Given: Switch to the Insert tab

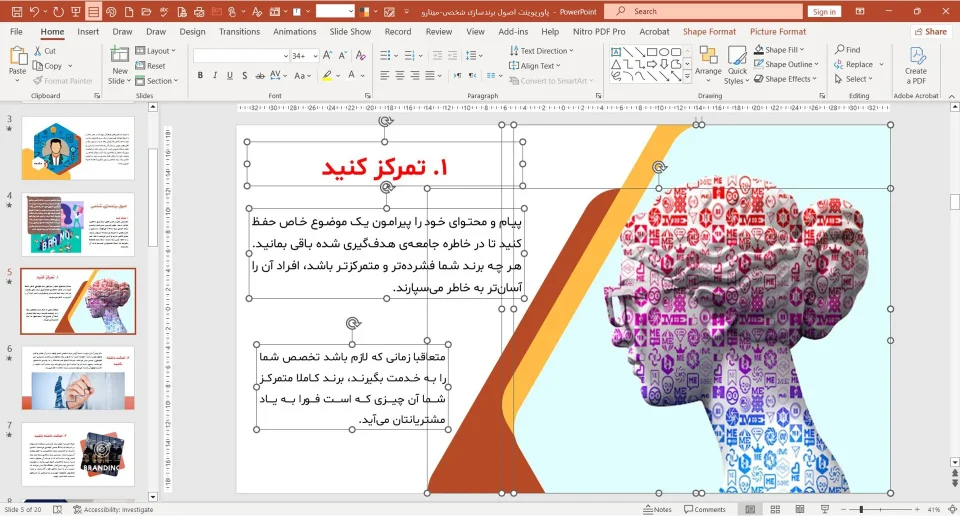Looking at the screenshot, I should click(88, 32).
